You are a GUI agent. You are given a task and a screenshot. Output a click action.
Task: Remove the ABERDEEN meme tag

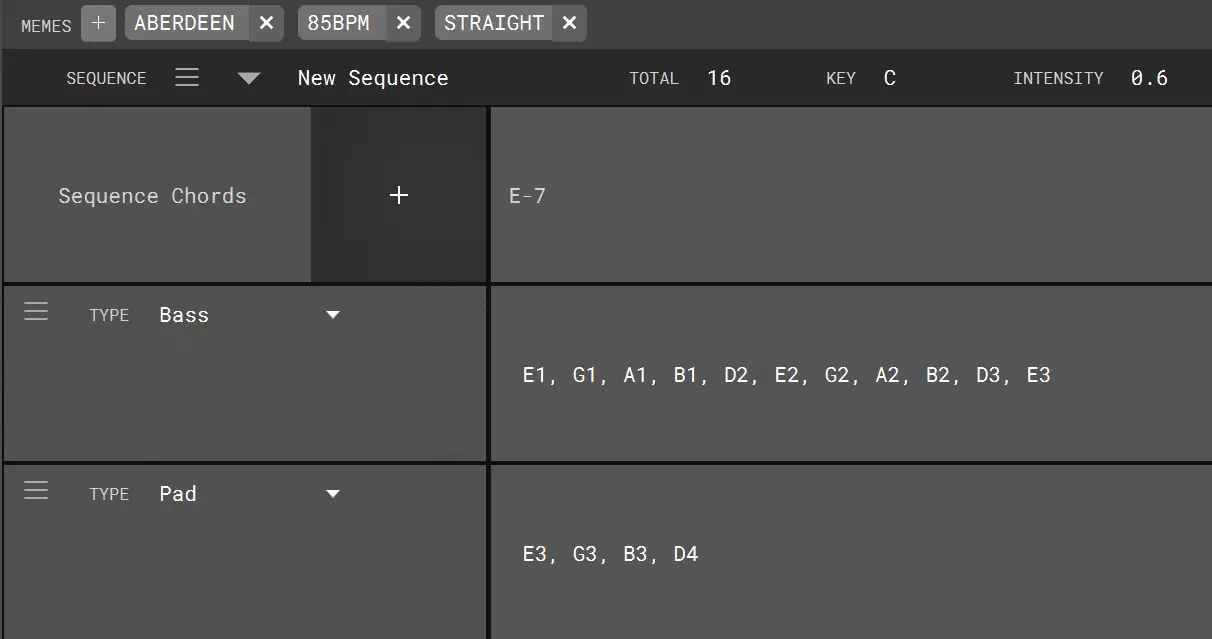click(x=266, y=23)
